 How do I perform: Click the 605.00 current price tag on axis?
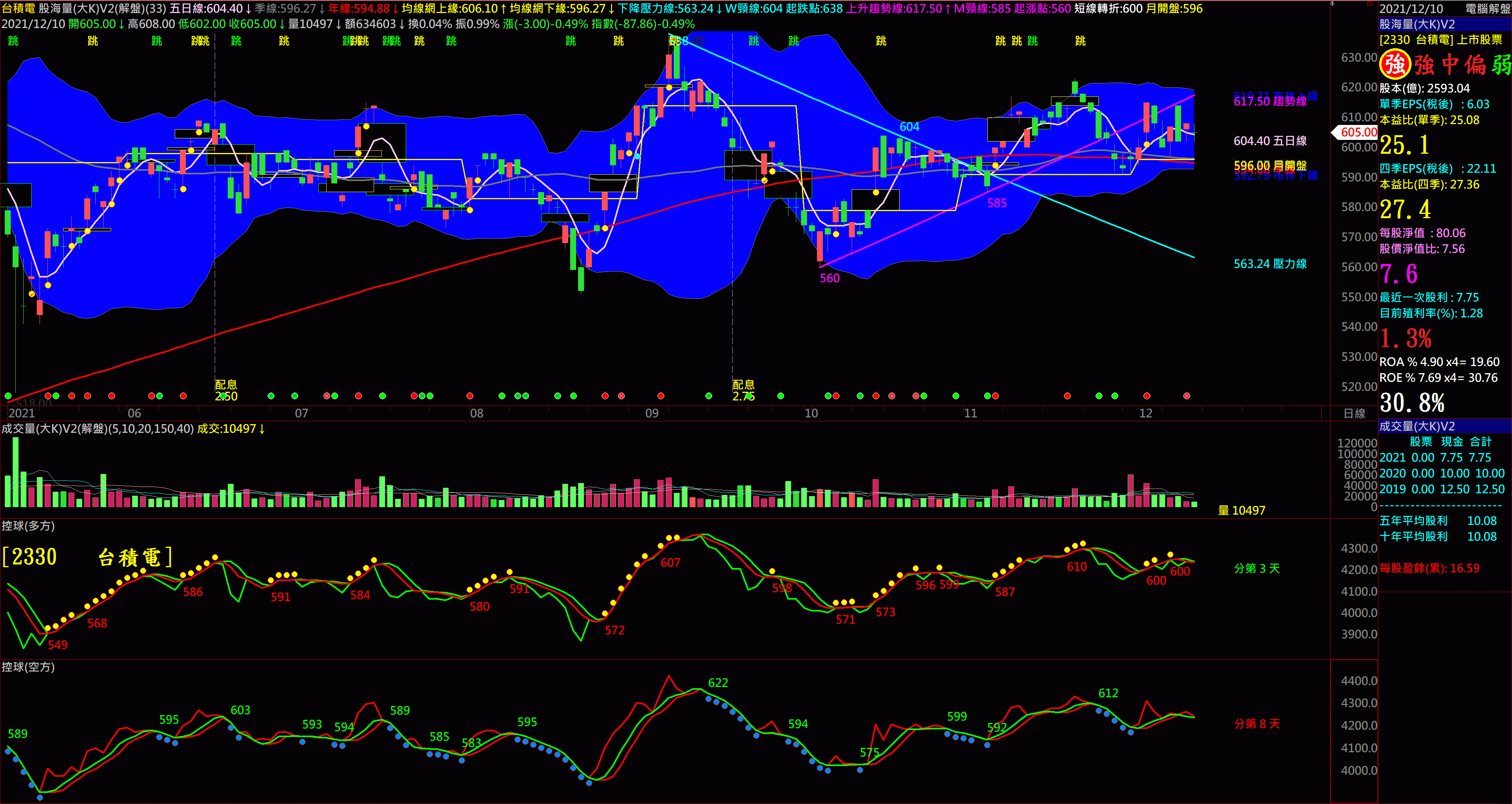tap(1358, 132)
